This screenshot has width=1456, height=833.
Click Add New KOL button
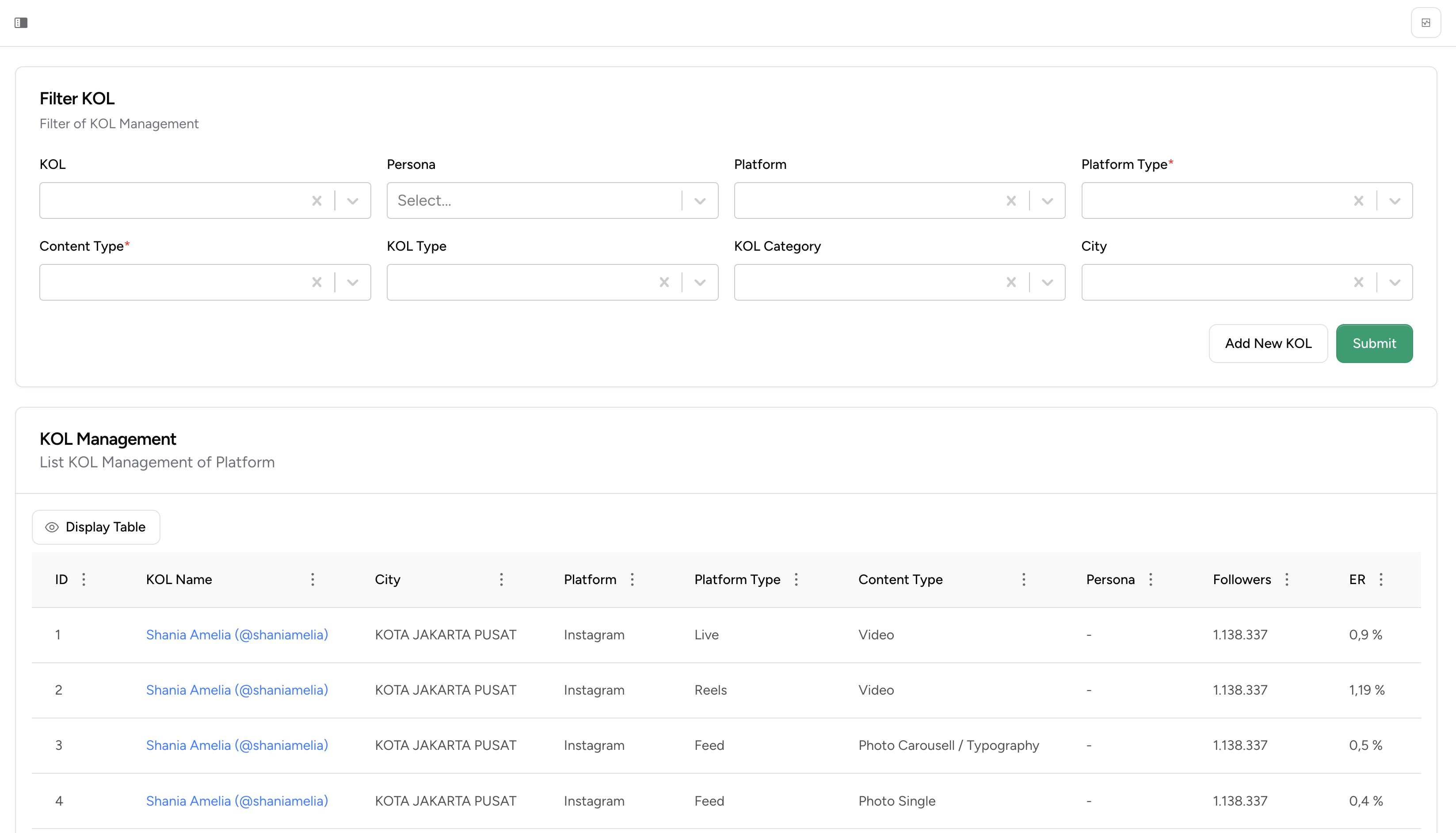1268,343
